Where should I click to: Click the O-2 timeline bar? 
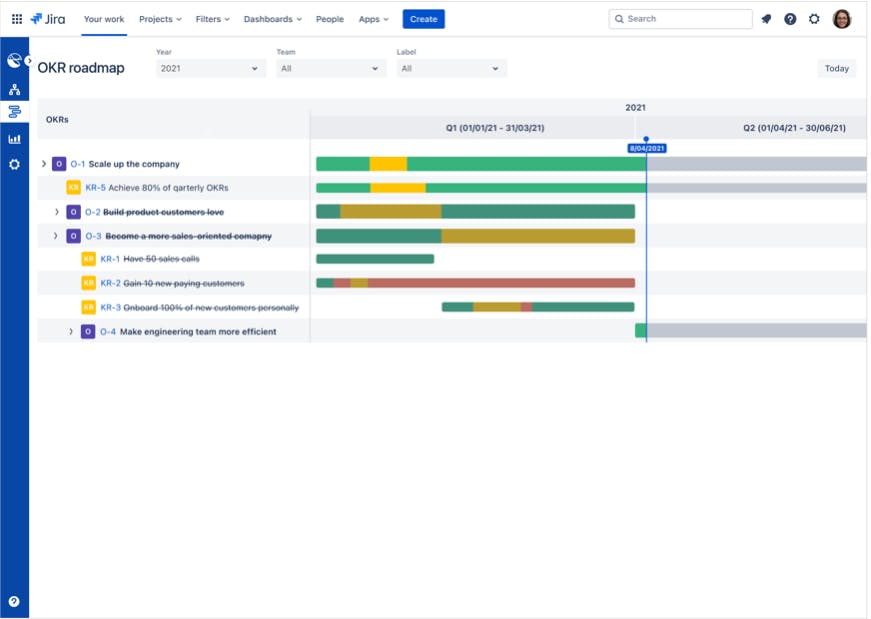[475, 212]
